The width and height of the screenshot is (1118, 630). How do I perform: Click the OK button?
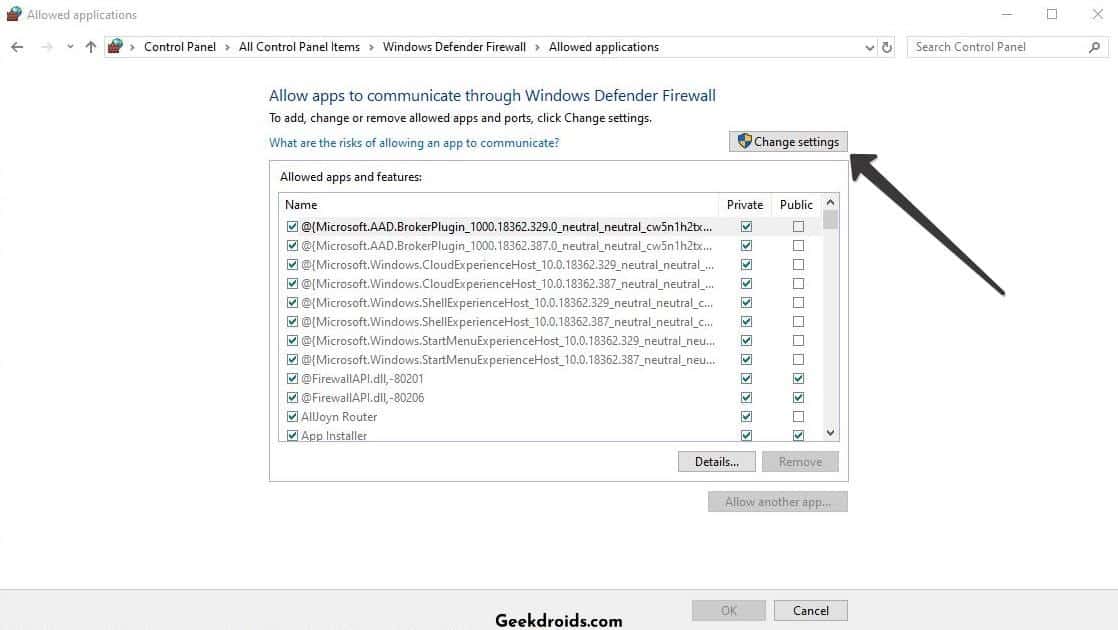click(x=729, y=611)
